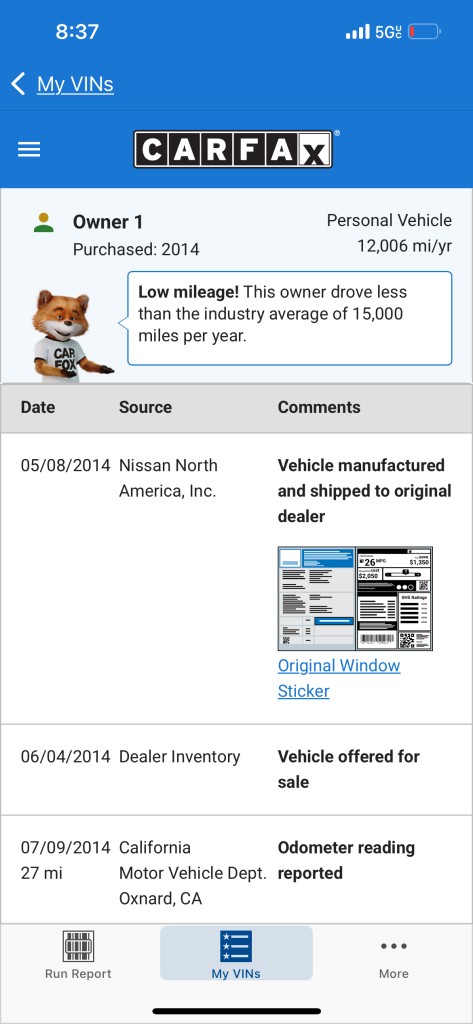Open the hamburger menu icon
Screen dimensions: 473x1024
[29, 150]
